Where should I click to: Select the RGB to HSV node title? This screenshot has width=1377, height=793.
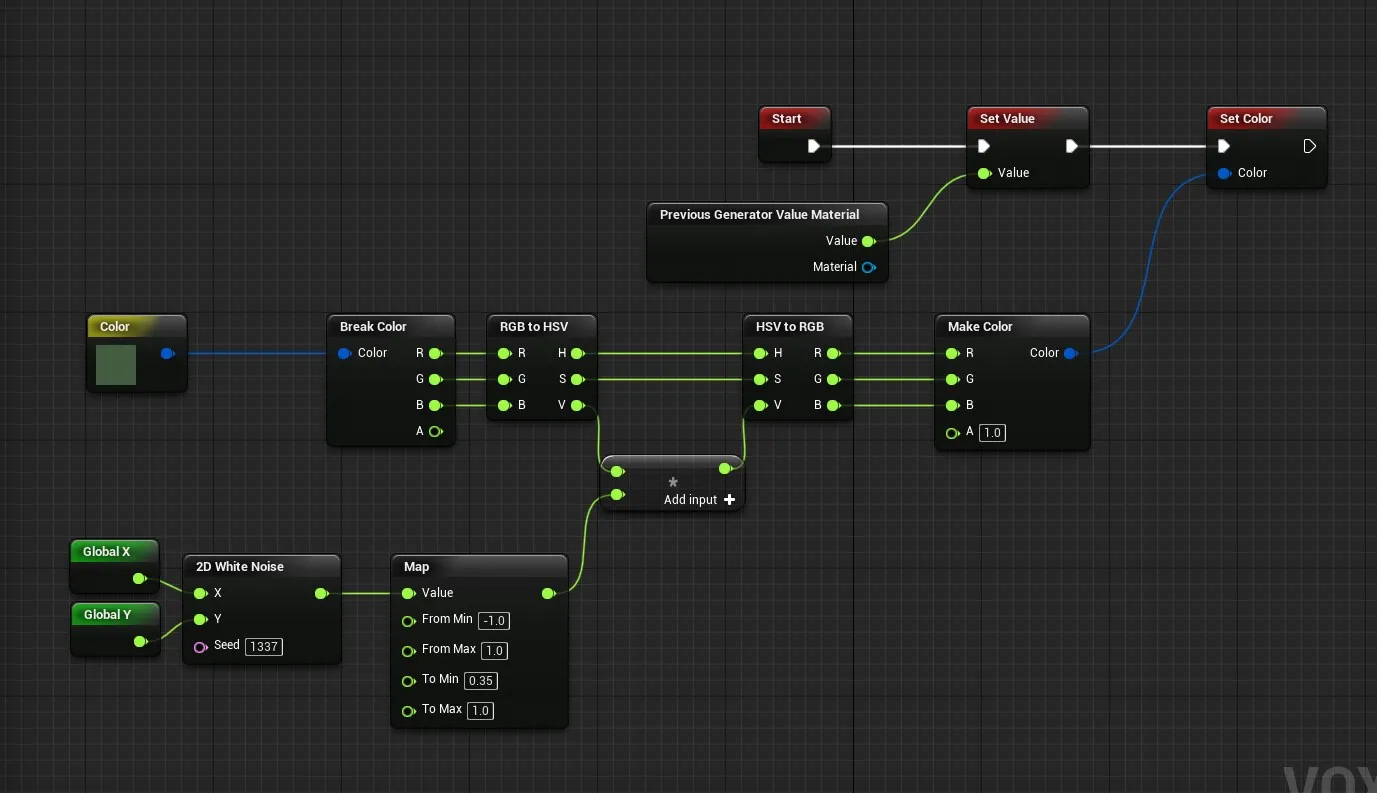533,327
